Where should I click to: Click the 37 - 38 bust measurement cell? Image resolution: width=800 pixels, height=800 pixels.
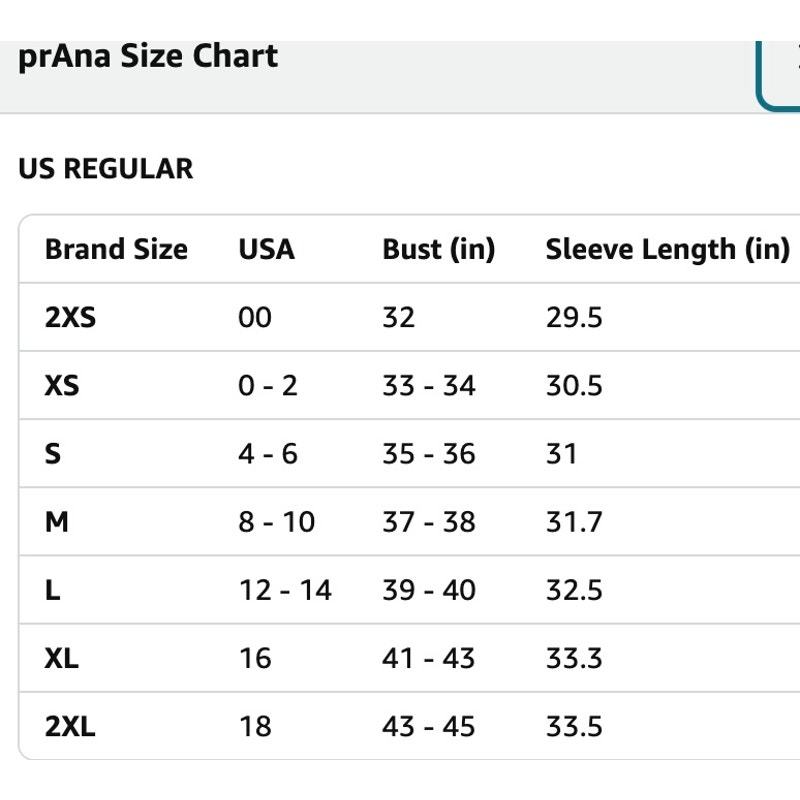(429, 522)
